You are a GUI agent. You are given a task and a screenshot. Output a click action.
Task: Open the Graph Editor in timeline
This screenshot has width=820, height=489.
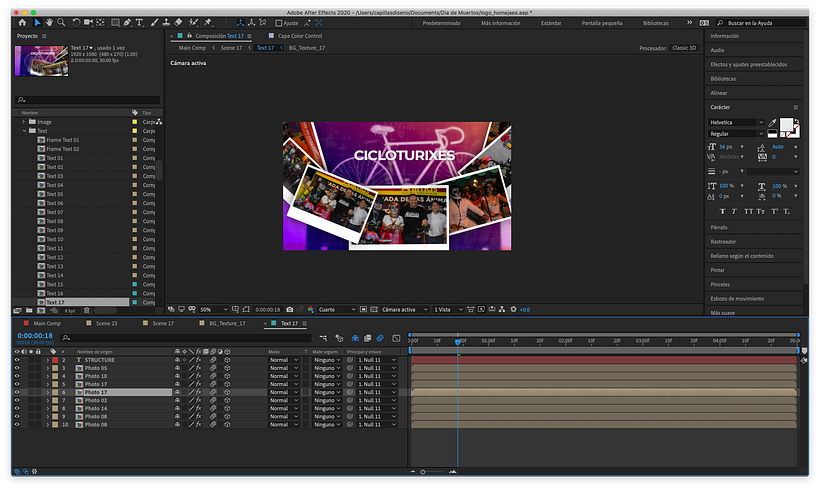(x=396, y=338)
